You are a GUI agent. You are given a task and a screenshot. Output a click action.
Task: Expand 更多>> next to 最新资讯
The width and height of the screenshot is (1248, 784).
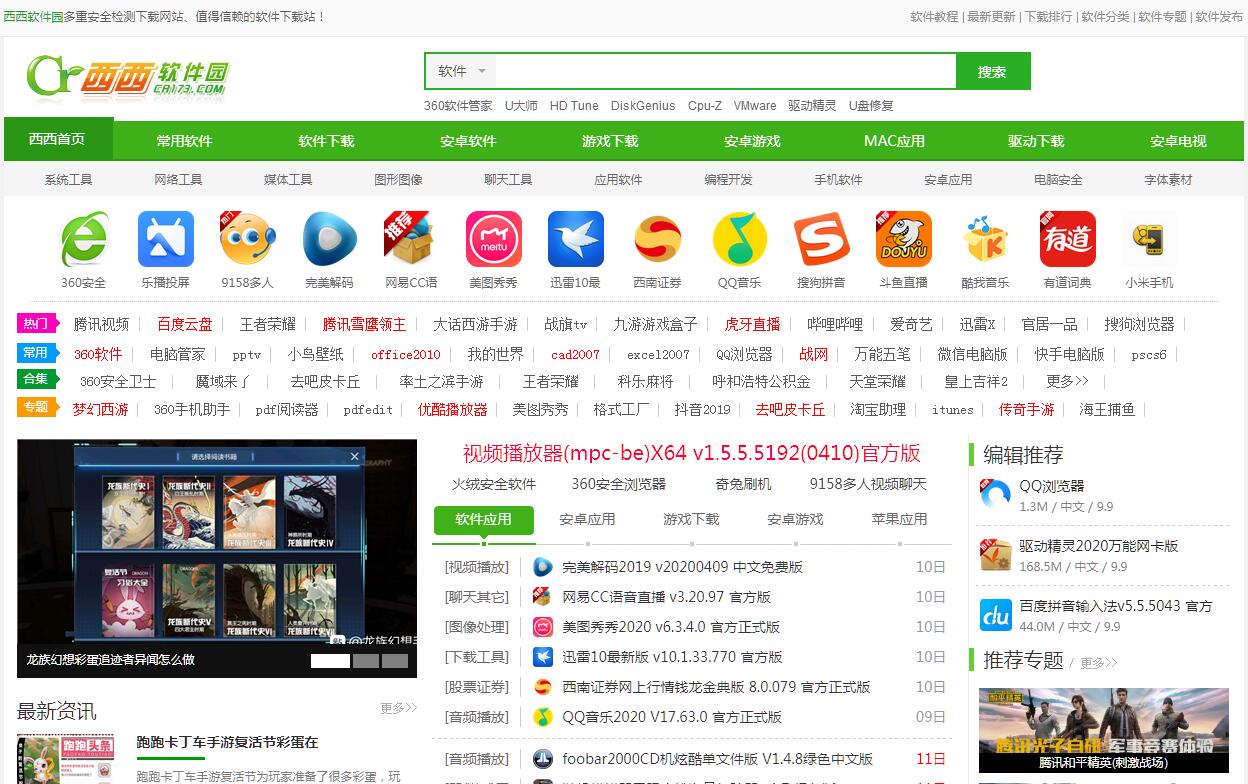coord(398,708)
